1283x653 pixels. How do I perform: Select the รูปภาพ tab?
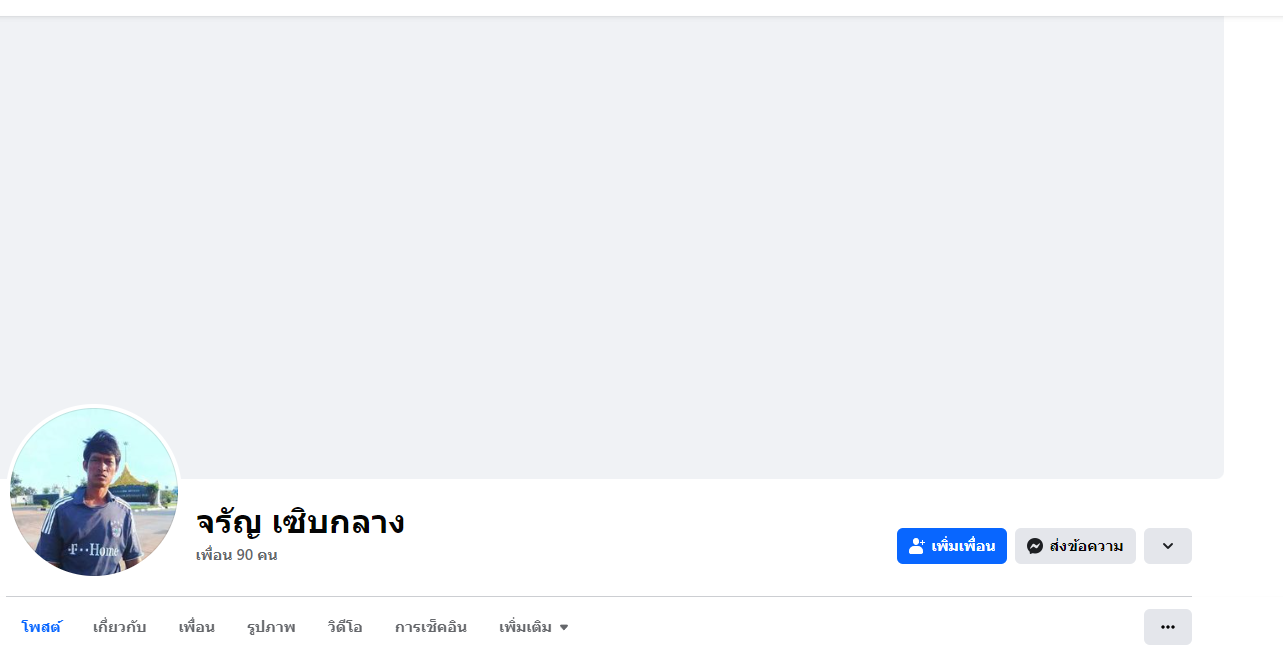coord(271,628)
